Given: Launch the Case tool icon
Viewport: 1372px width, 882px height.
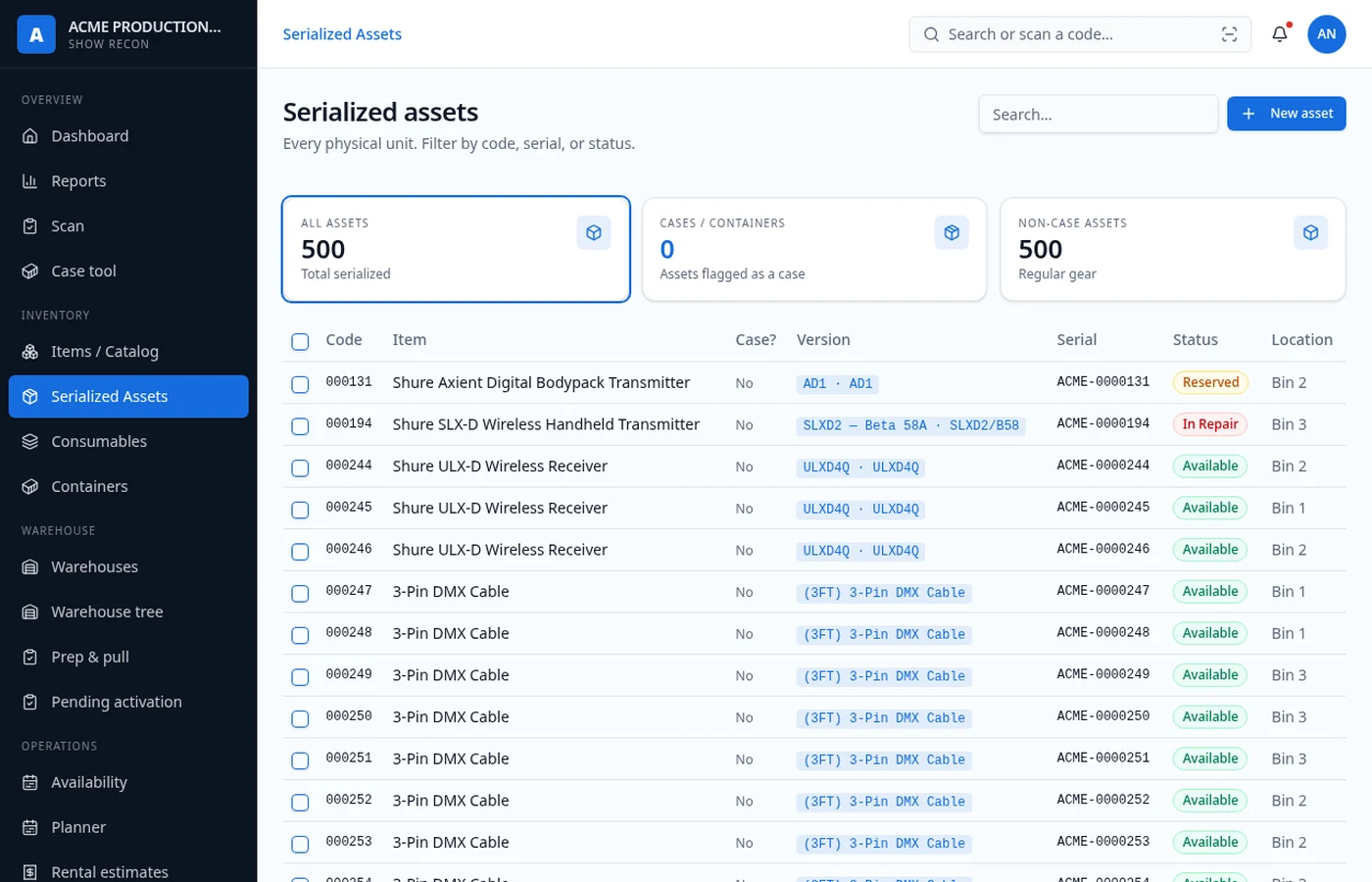Looking at the screenshot, I should (30, 271).
